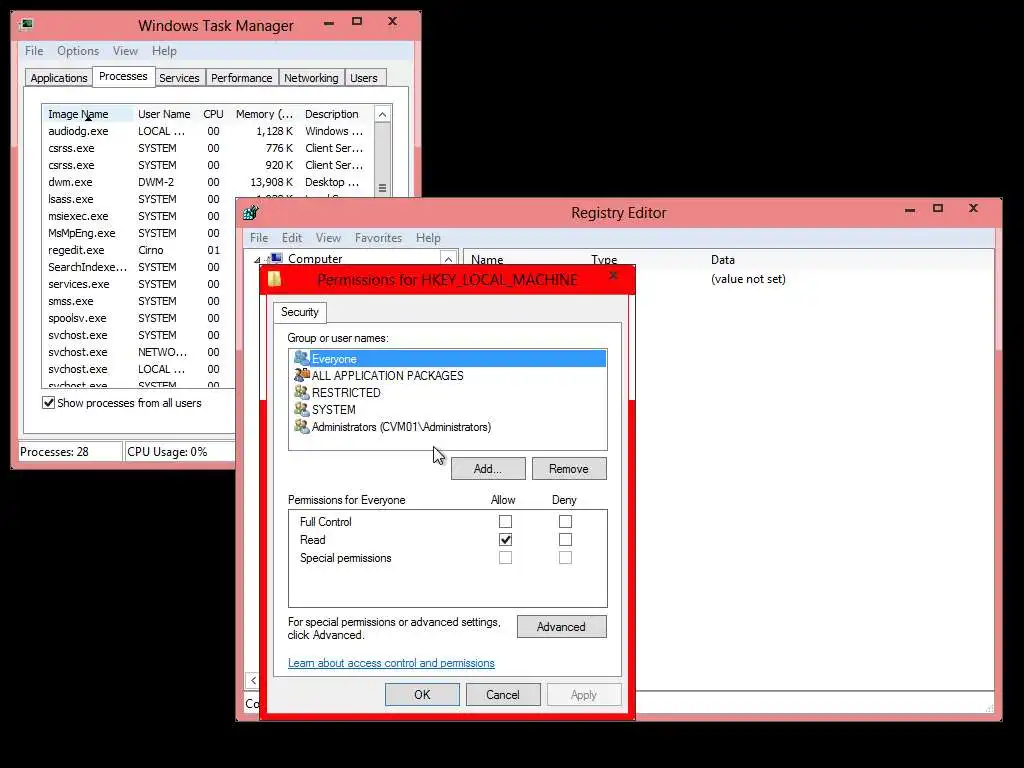Select spoolsv.exe process row
Screen dimensions: 1024x768
137,318
